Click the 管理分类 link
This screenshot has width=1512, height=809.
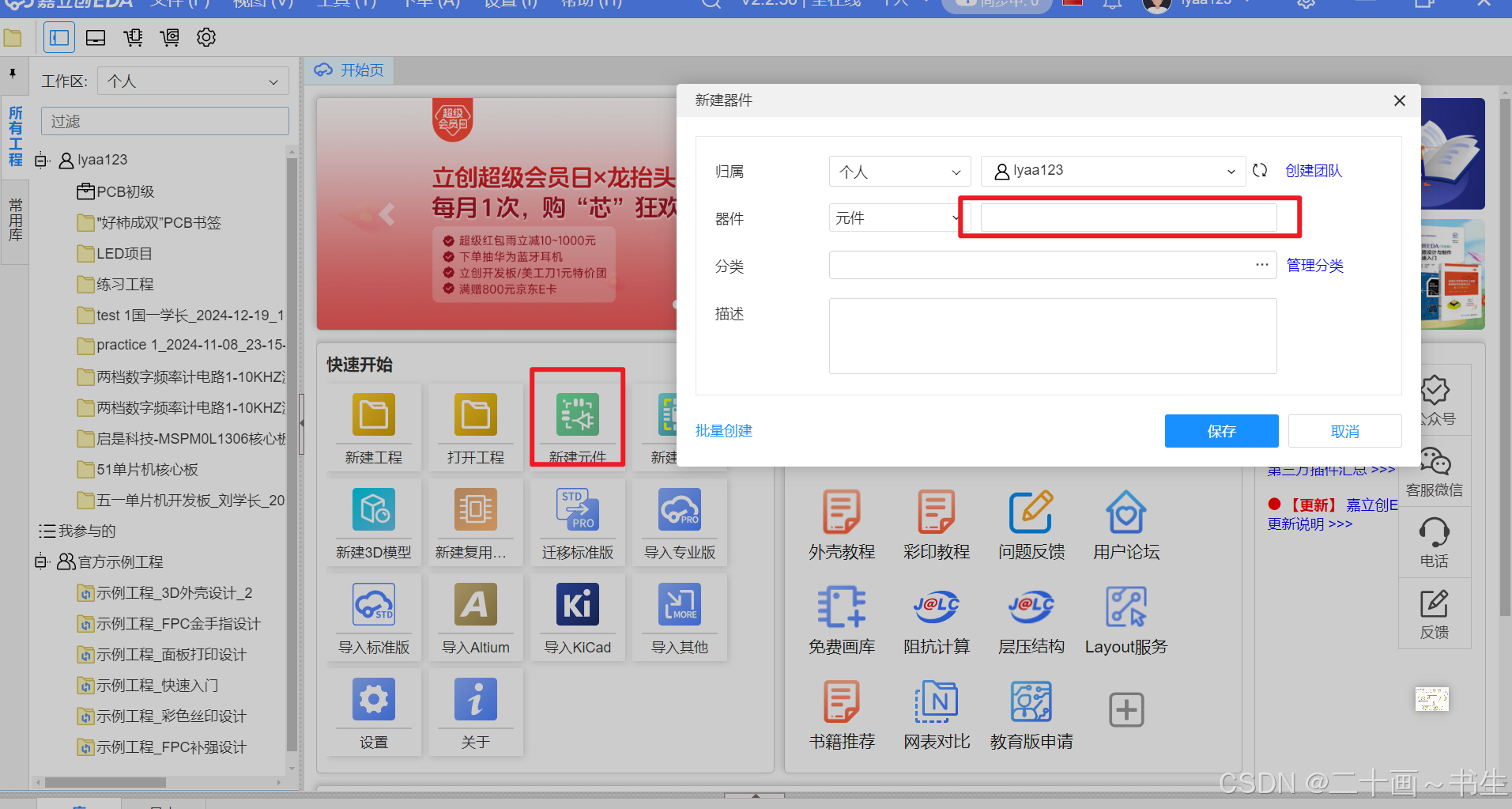pyautogui.click(x=1315, y=266)
